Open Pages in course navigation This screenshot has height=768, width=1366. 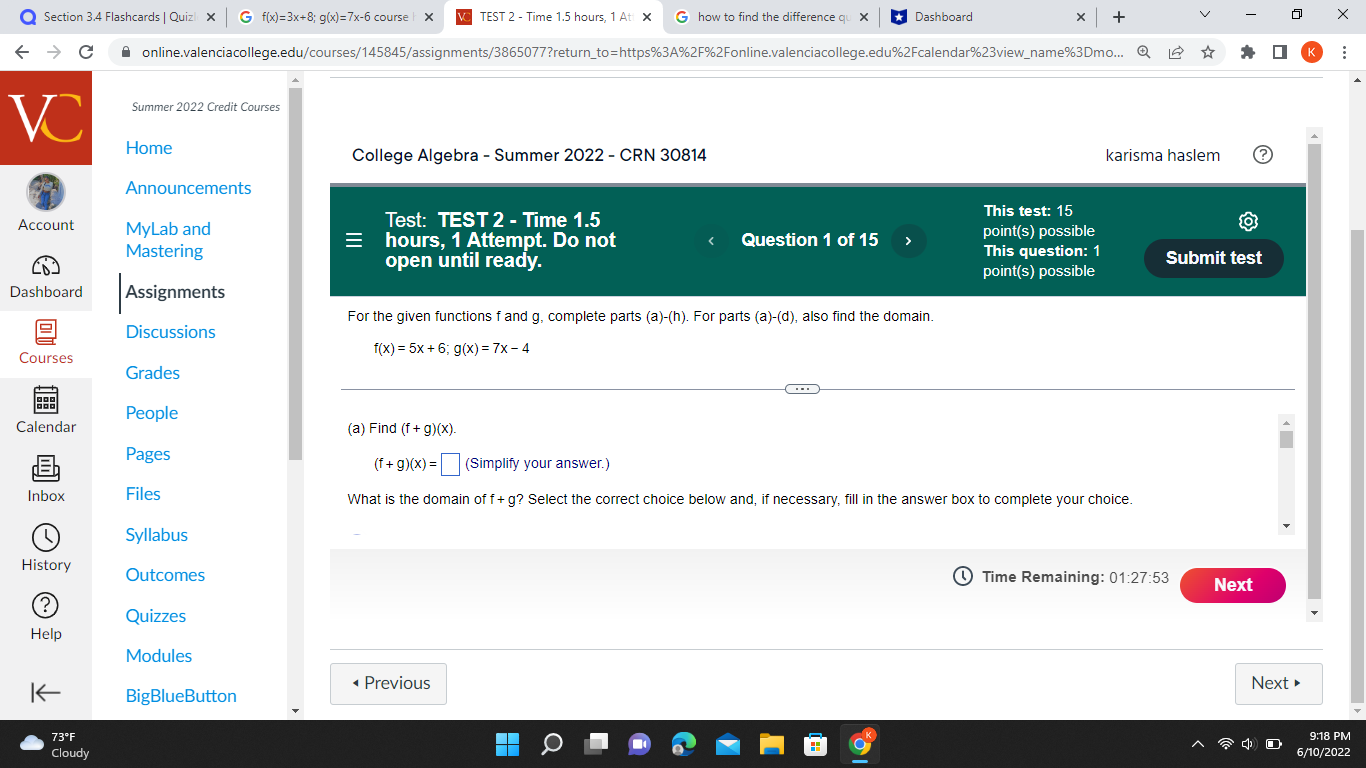(148, 454)
